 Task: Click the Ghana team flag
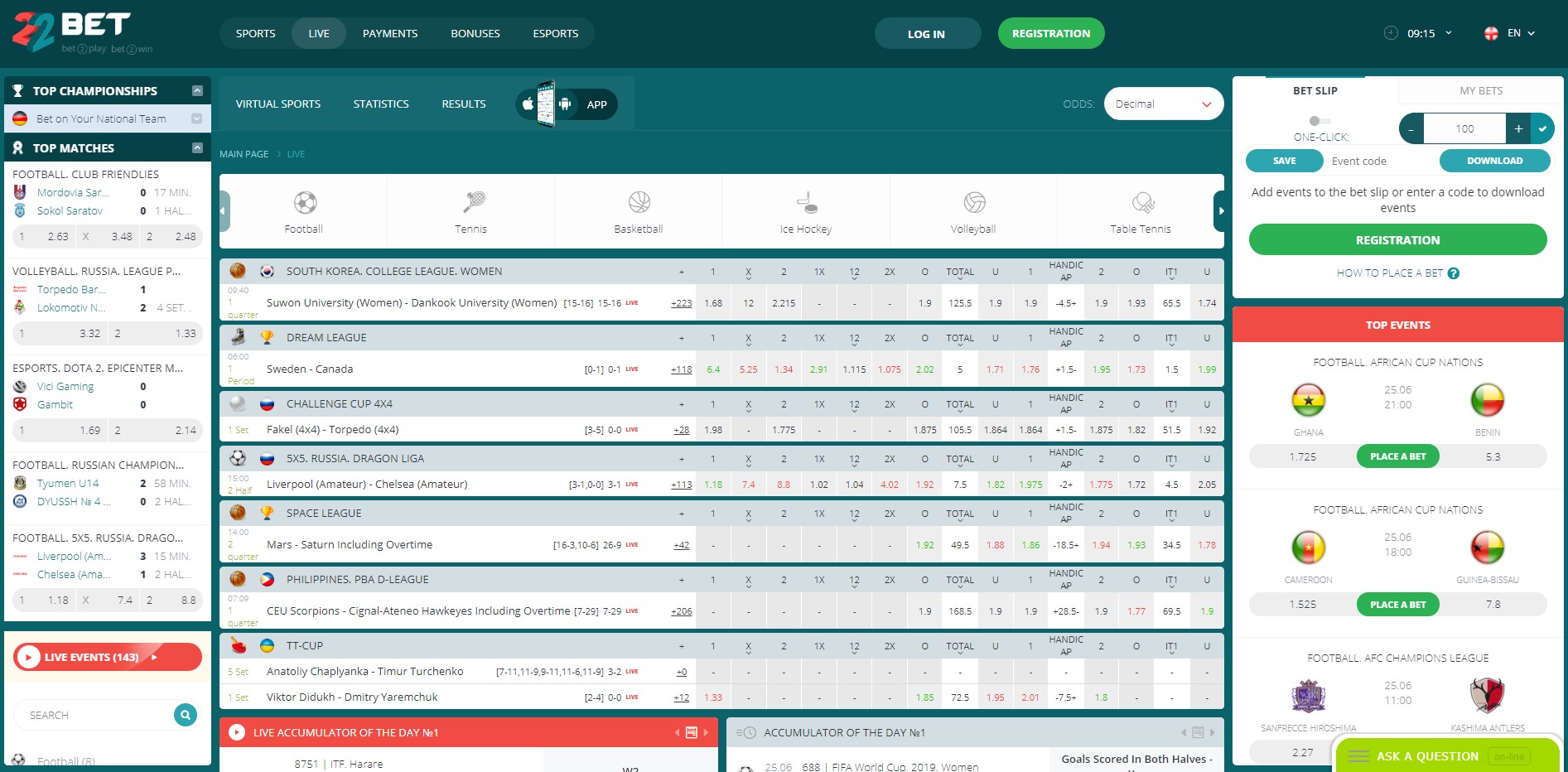(1309, 400)
